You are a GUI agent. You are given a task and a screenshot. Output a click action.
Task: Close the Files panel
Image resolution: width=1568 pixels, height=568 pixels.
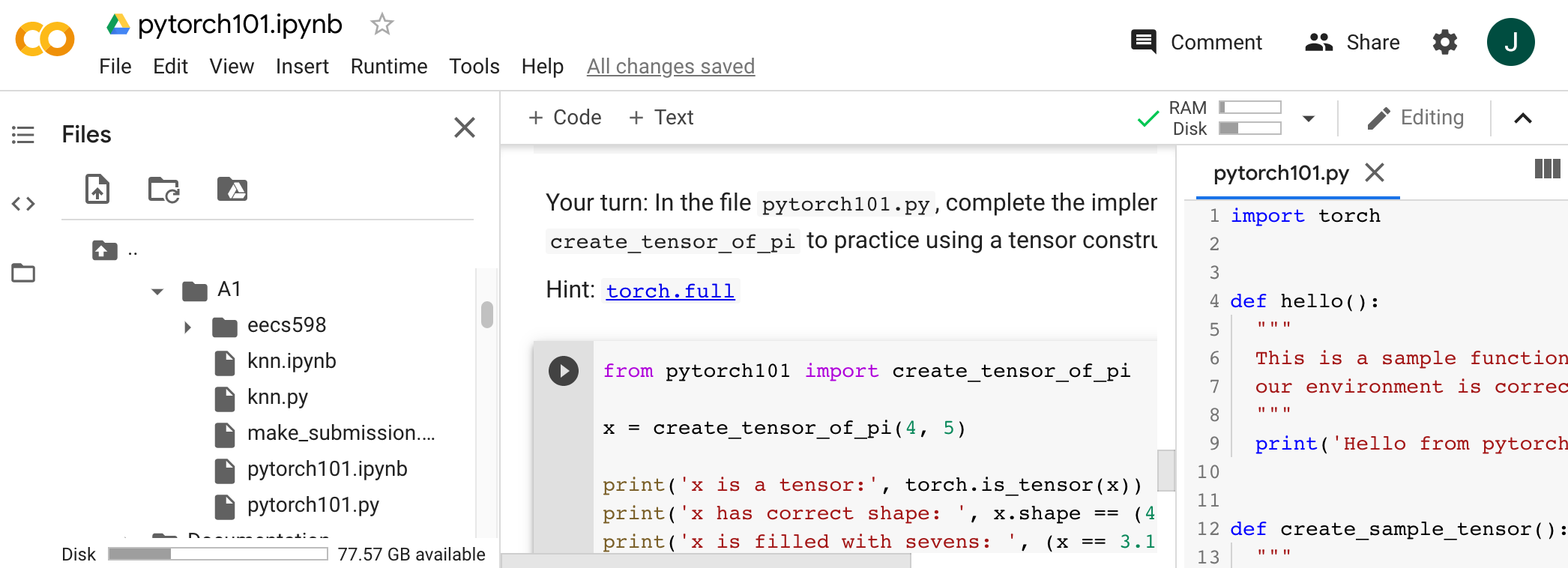click(465, 127)
